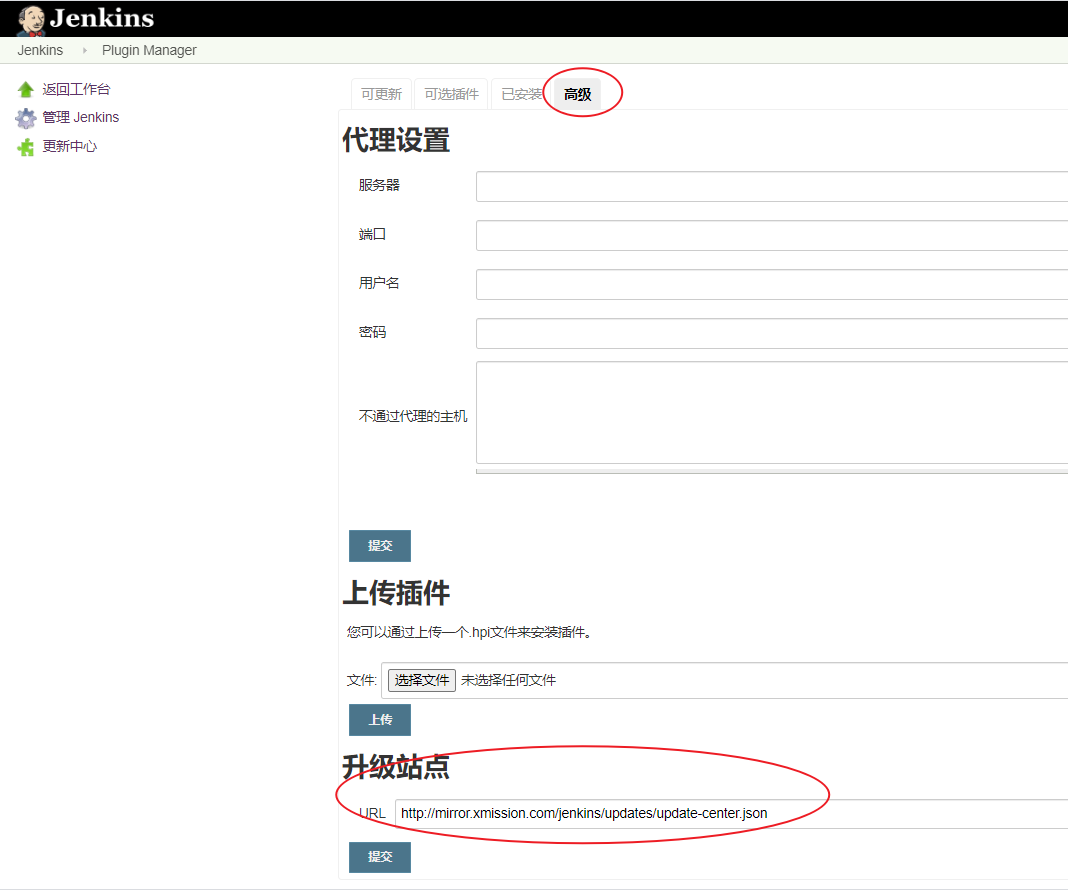This screenshot has height=890, width=1068.
Task: Focus the 用户名 input field
Action: [x=772, y=285]
